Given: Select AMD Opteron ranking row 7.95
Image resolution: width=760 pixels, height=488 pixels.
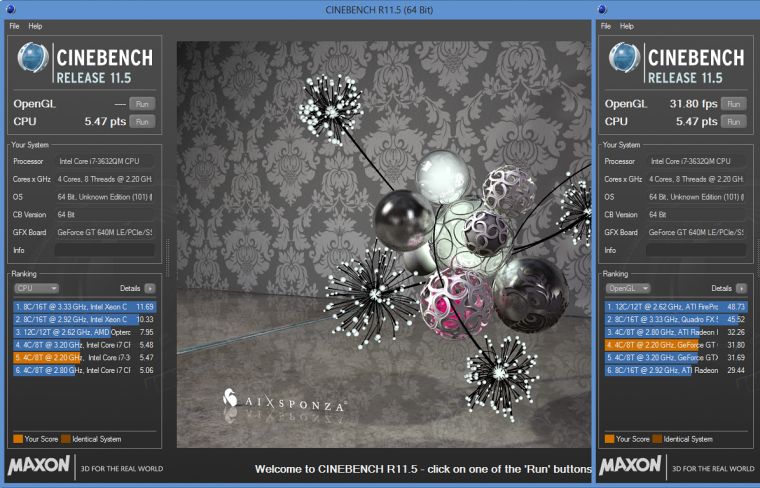Looking at the screenshot, I should click(85, 332).
